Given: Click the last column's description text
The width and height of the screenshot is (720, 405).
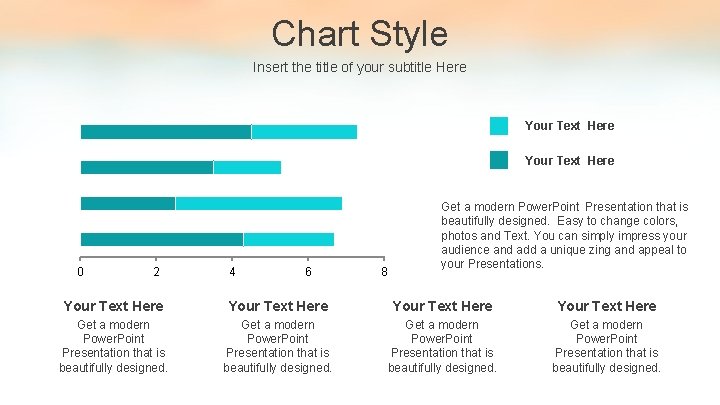Looking at the screenshot, I should coord(606,346).
